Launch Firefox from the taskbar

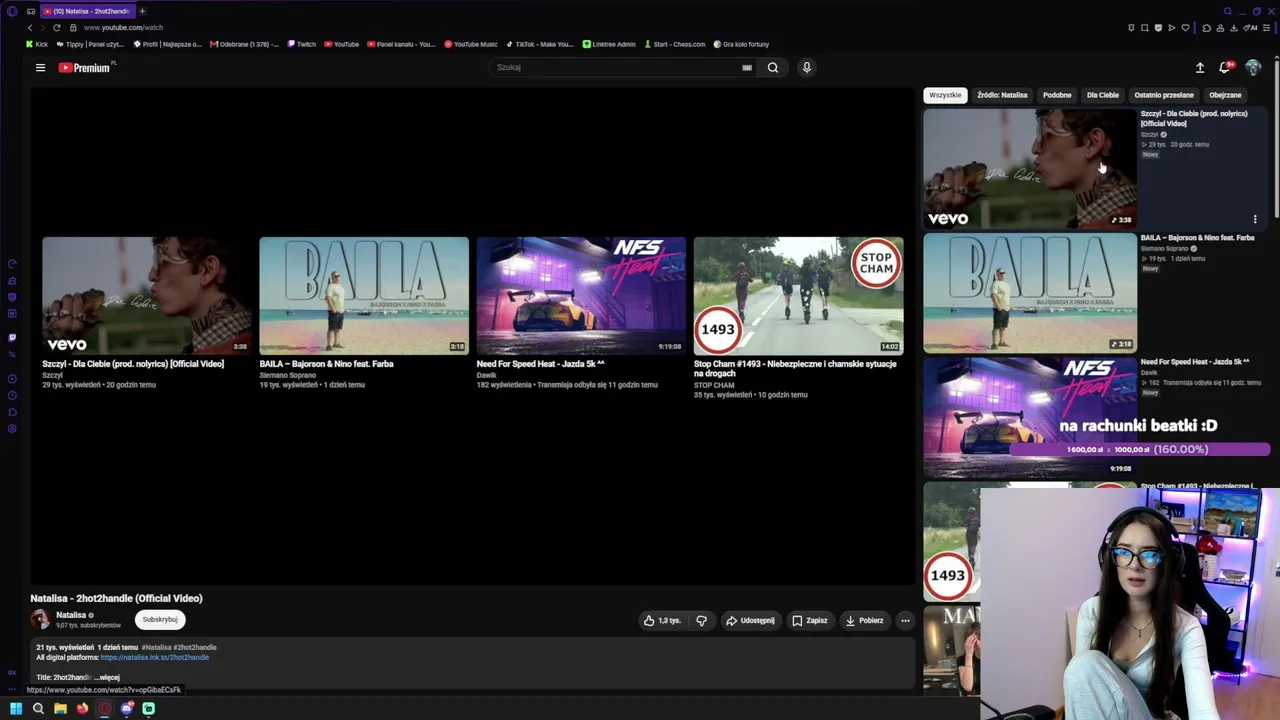82,709
